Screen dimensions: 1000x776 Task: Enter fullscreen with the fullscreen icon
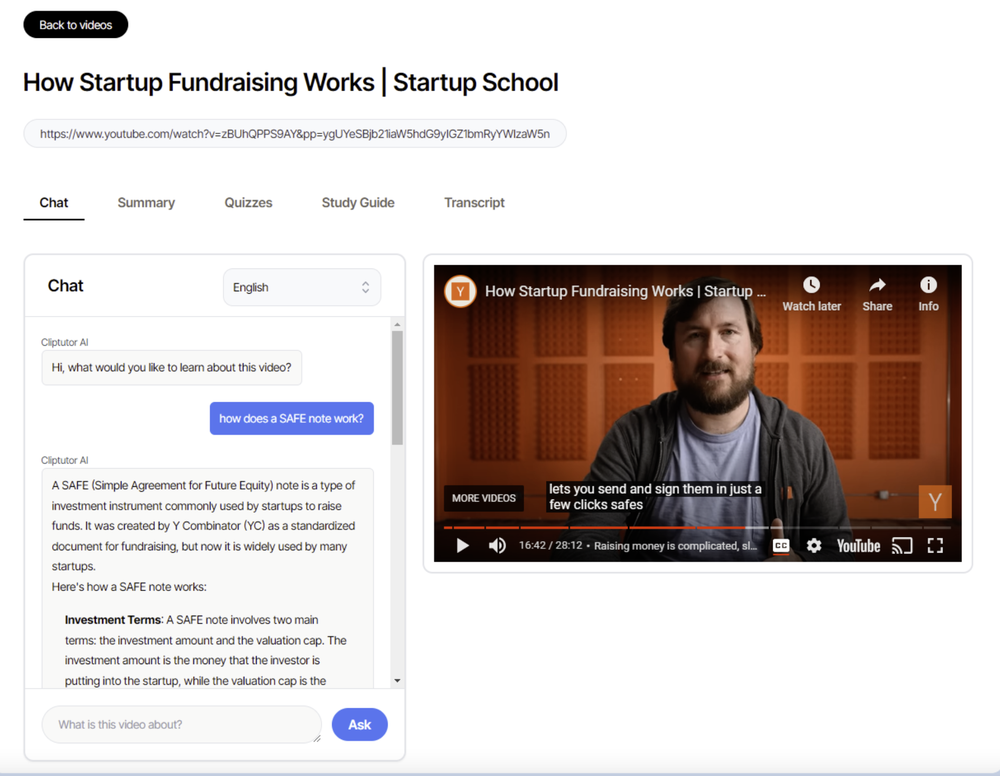pyautogui.click(x=935, y=546)
